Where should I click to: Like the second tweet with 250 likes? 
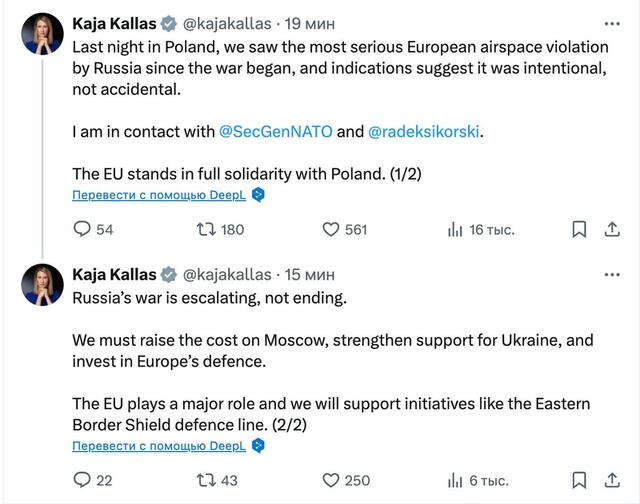pos(332,481)
